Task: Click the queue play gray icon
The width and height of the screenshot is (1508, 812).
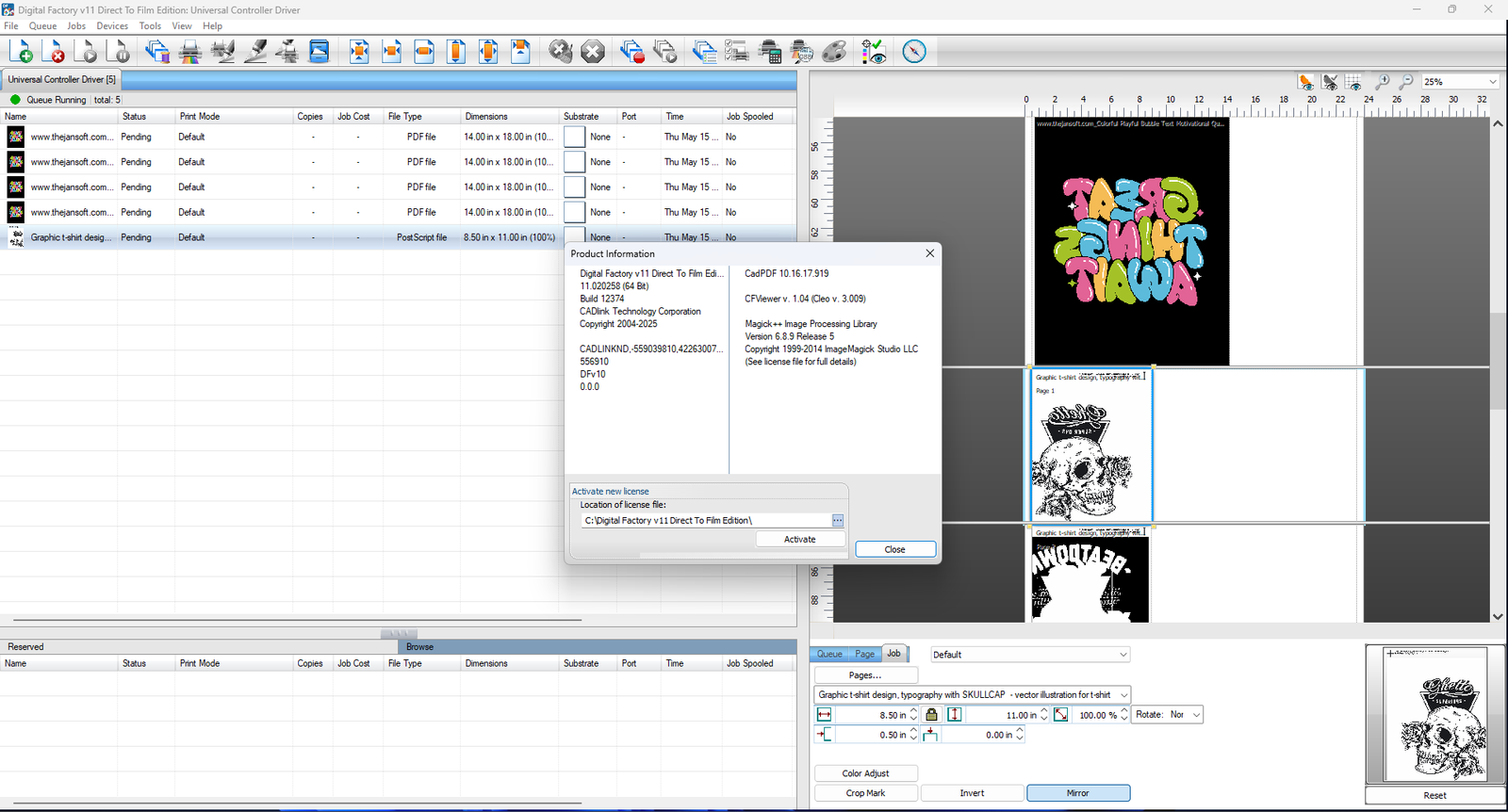Action: tap(665, 52)
